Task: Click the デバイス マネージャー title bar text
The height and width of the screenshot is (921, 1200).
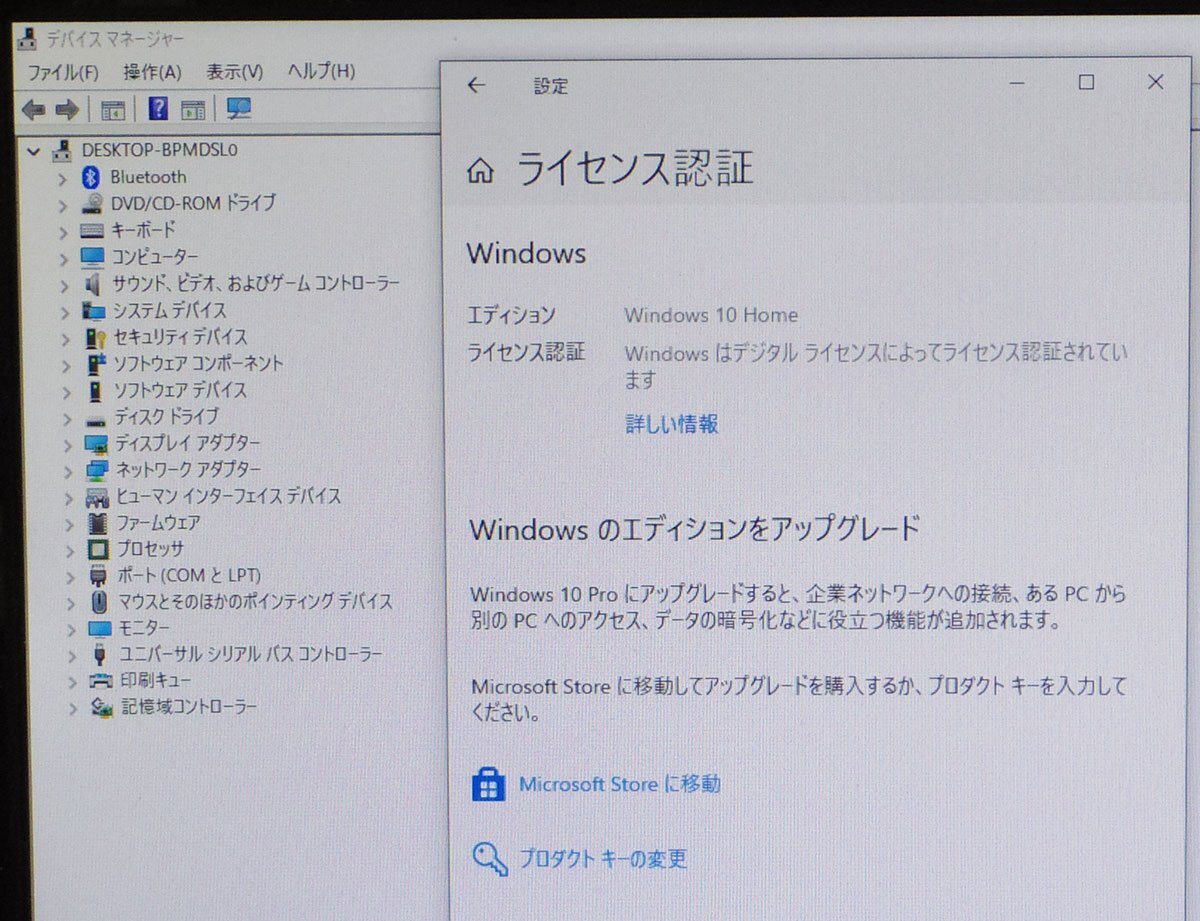Action: click(x=115, y=38)
